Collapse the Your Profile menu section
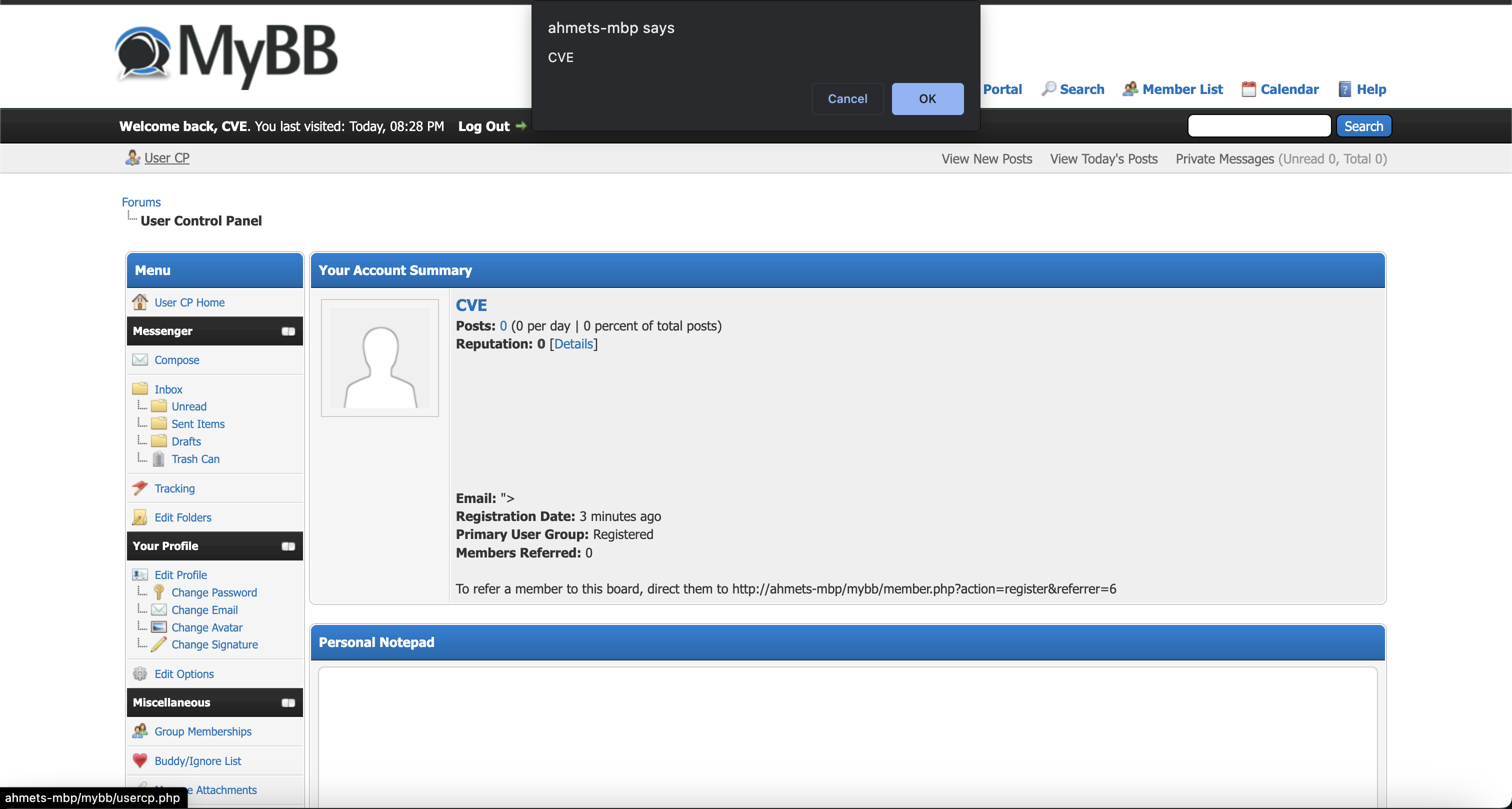 tap(288, 546)
